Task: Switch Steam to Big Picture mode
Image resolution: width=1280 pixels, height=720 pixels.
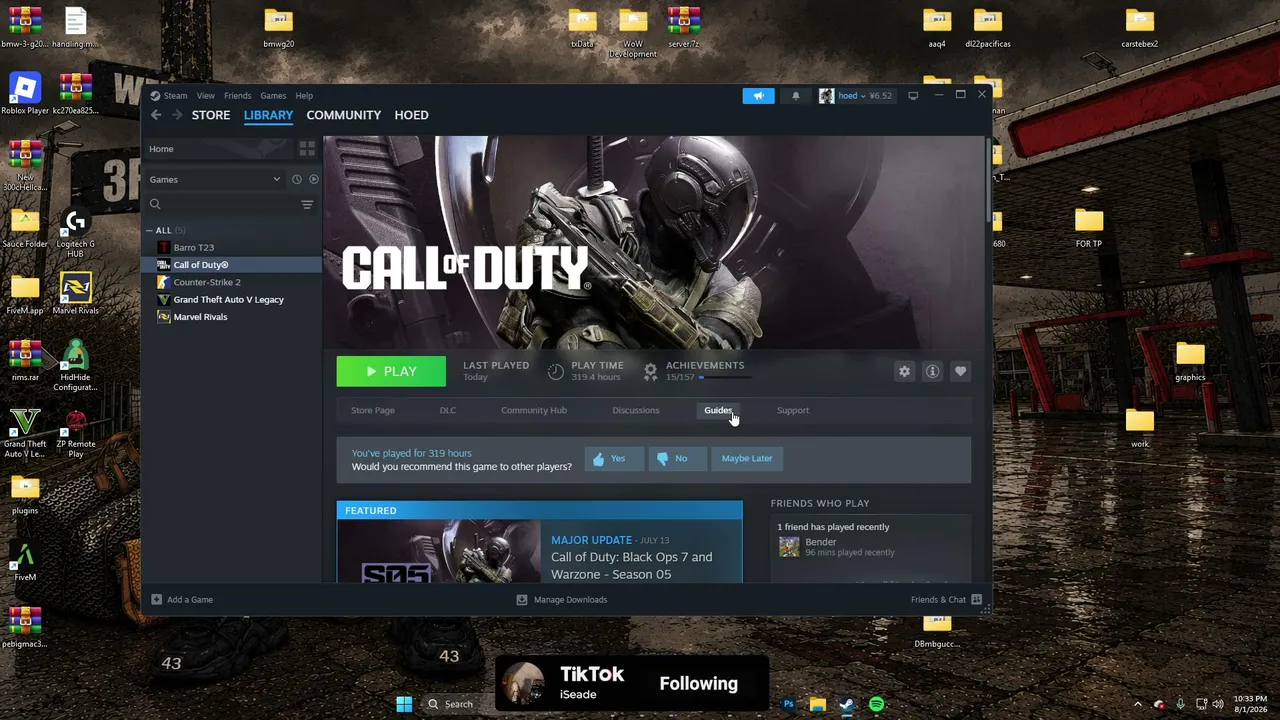Action: pos(913,96)
